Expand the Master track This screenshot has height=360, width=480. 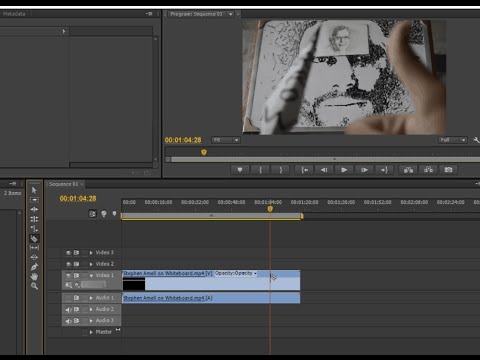91,332
